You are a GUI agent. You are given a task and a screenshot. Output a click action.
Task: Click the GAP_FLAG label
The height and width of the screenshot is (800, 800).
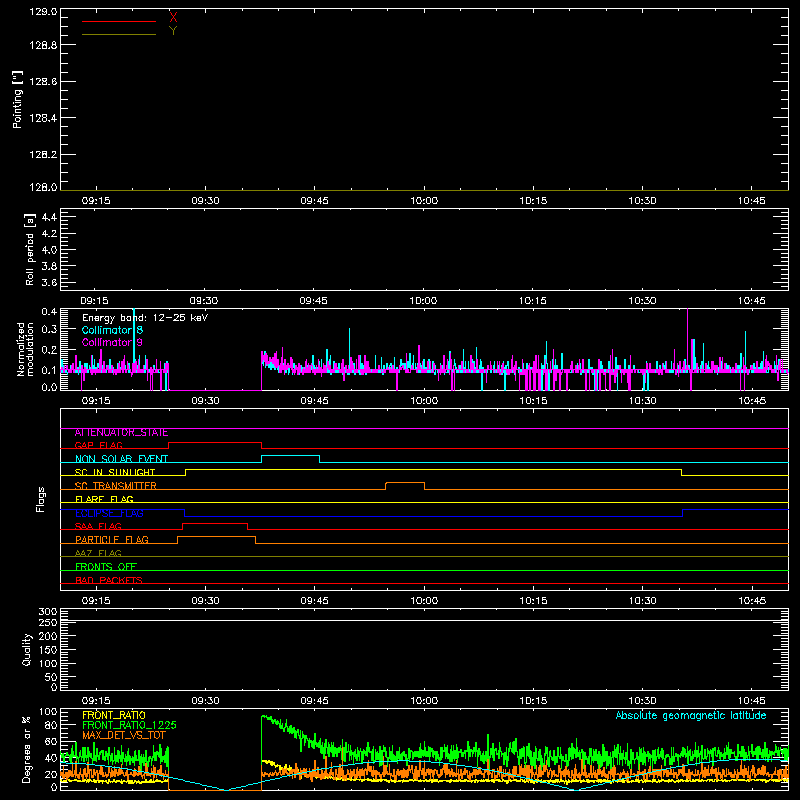[x=98, y=445]
